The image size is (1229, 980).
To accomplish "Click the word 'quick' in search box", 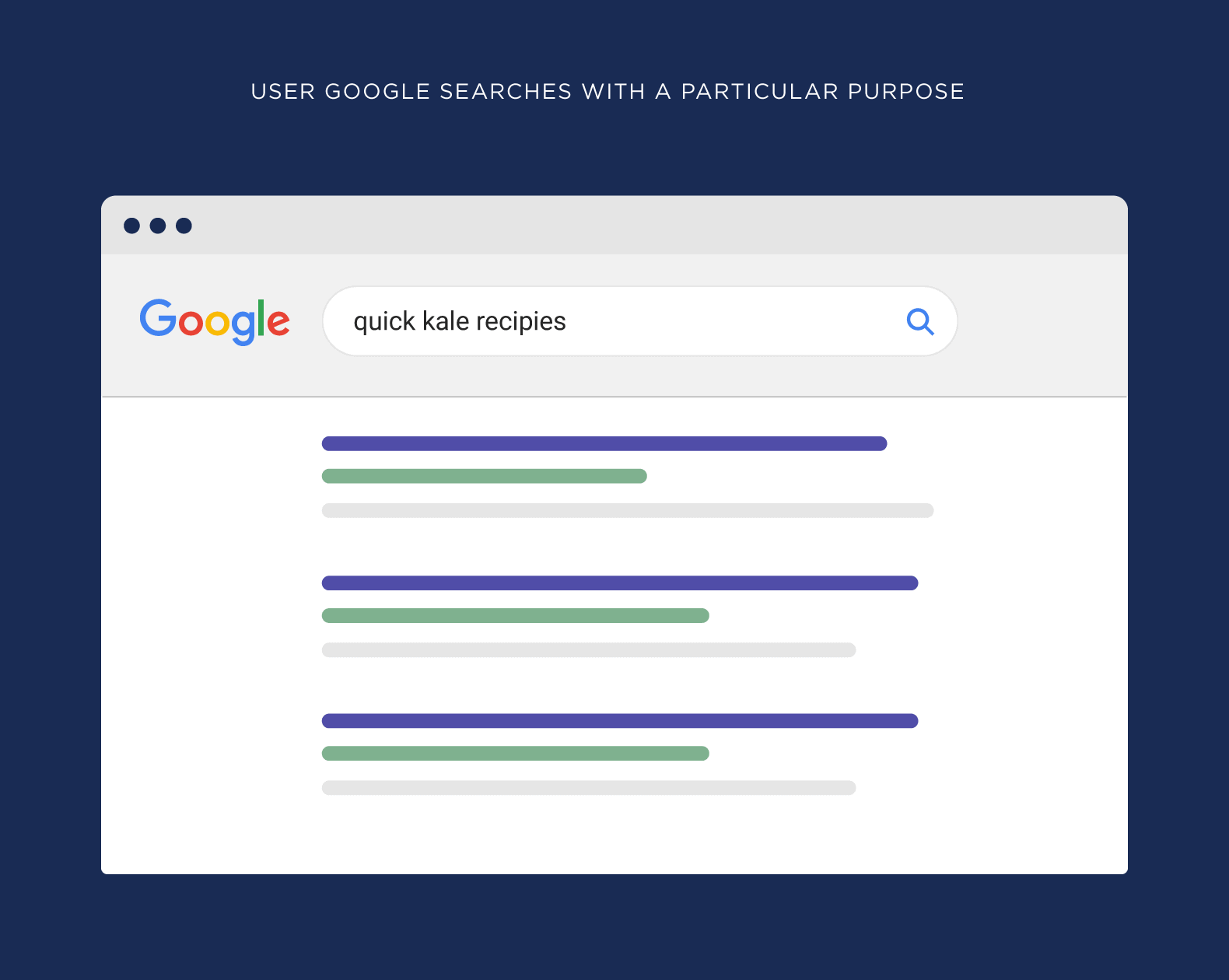I will tap(384, 322).
